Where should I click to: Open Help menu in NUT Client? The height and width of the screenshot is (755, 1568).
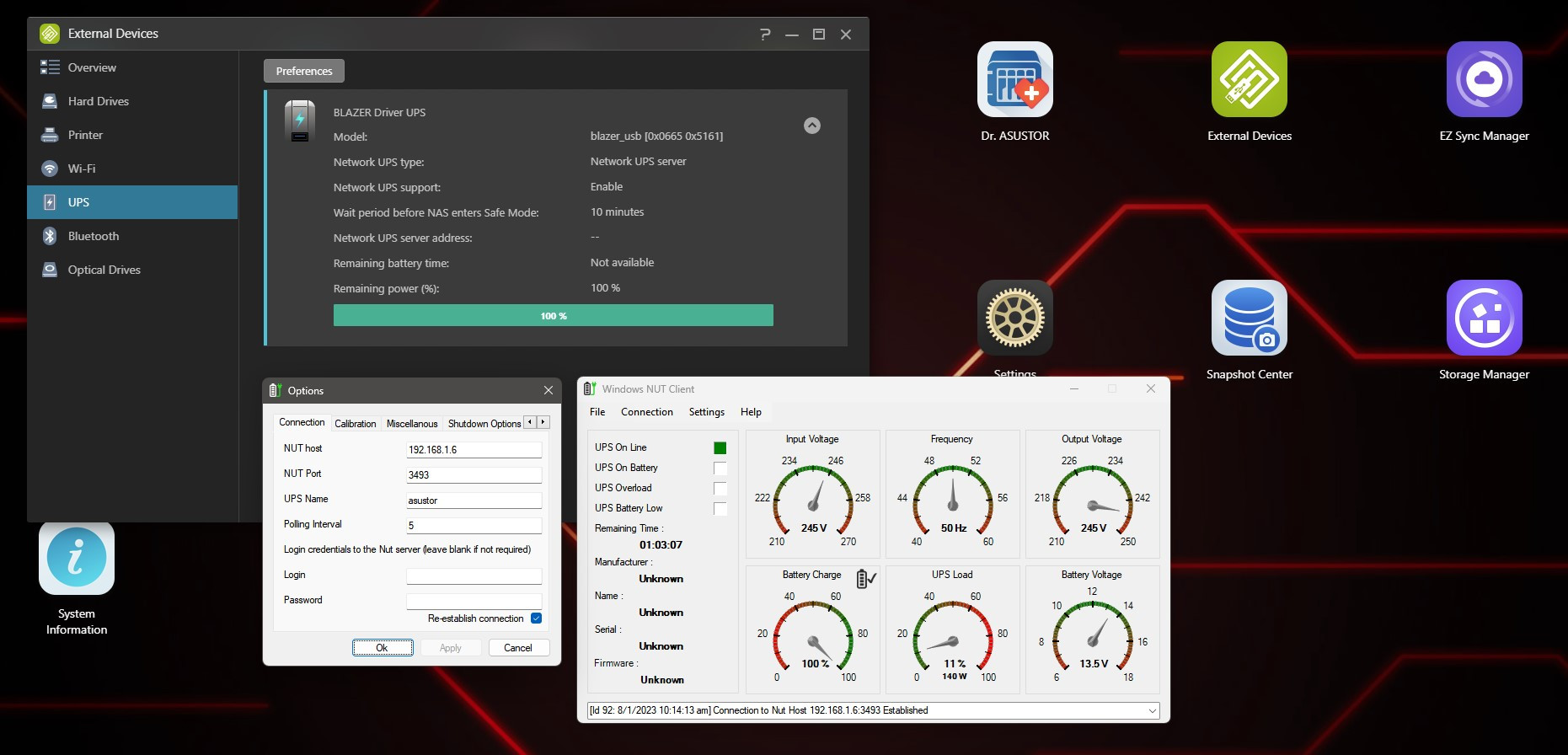[x=751, y=412]
